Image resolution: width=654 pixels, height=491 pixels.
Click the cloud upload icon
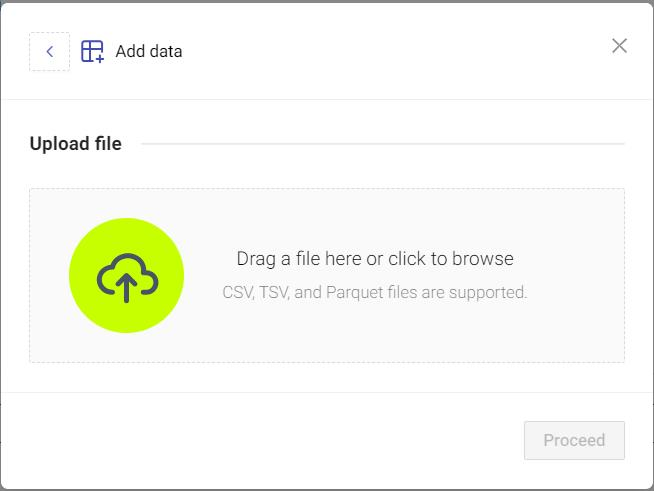[126, 274]
